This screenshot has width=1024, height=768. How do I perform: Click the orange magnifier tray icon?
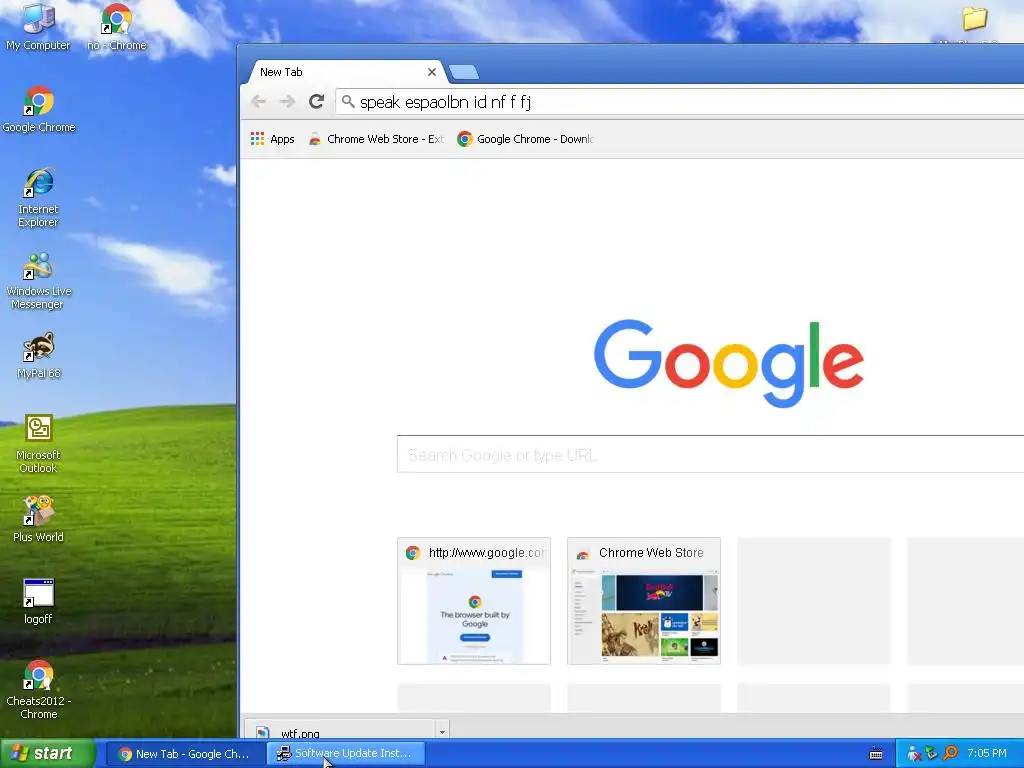[950, 754]
